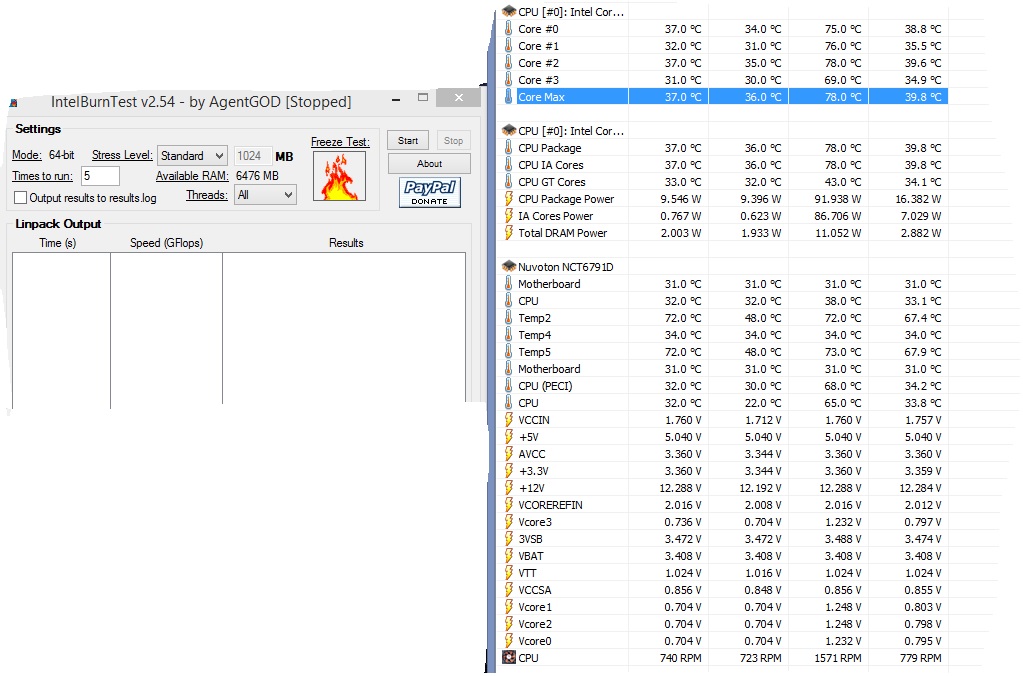Select the AVCC sensor row label

tap(532, 453)
